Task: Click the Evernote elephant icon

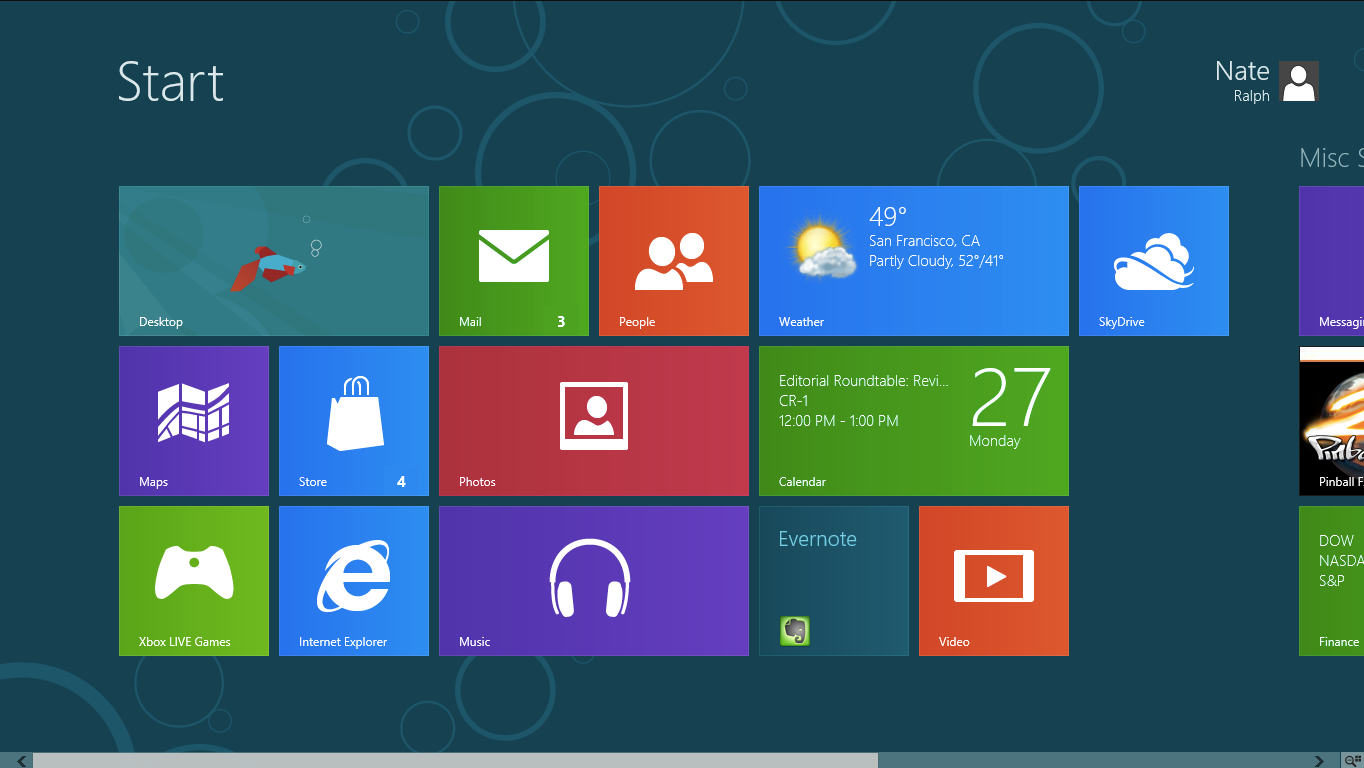Action: 795,630
